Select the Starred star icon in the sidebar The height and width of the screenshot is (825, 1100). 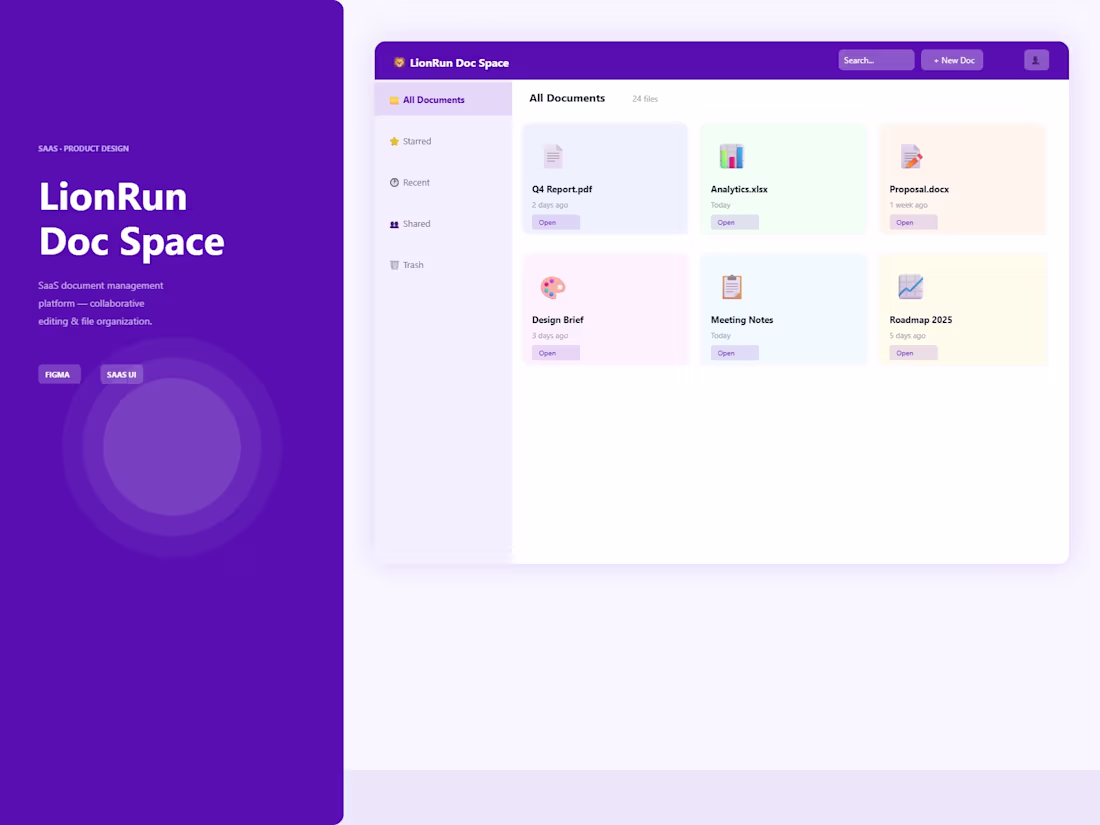[393, 141]
